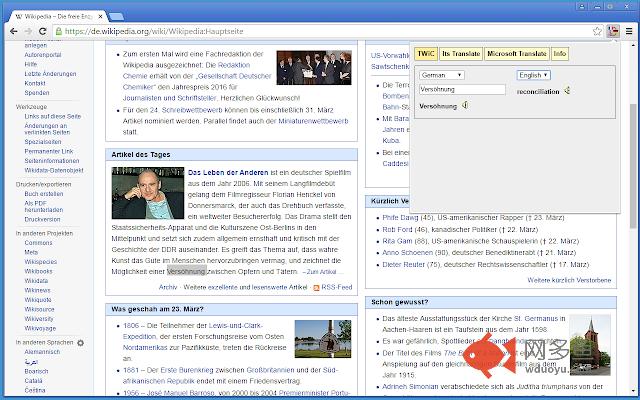Play pronunciation of bold Versöhnung
This screenshot has width=640, height=400.
(x=465, y=105)
